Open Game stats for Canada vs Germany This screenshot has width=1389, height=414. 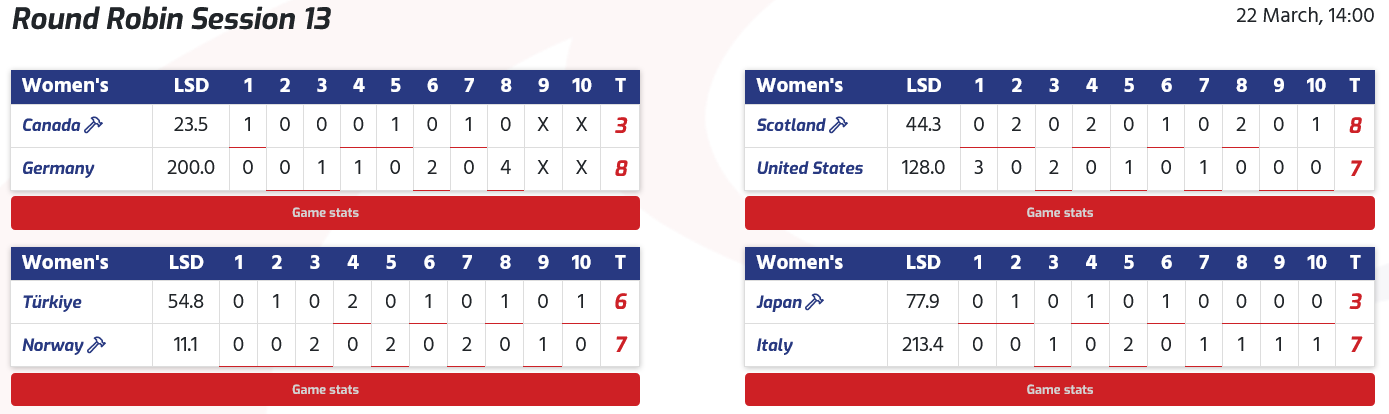coord(325,213)
